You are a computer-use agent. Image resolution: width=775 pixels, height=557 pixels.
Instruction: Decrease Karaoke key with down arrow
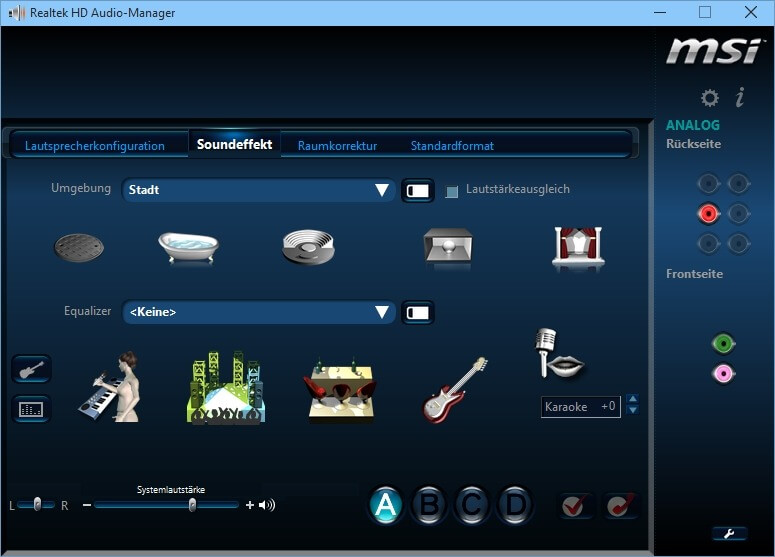coord(633,410)
